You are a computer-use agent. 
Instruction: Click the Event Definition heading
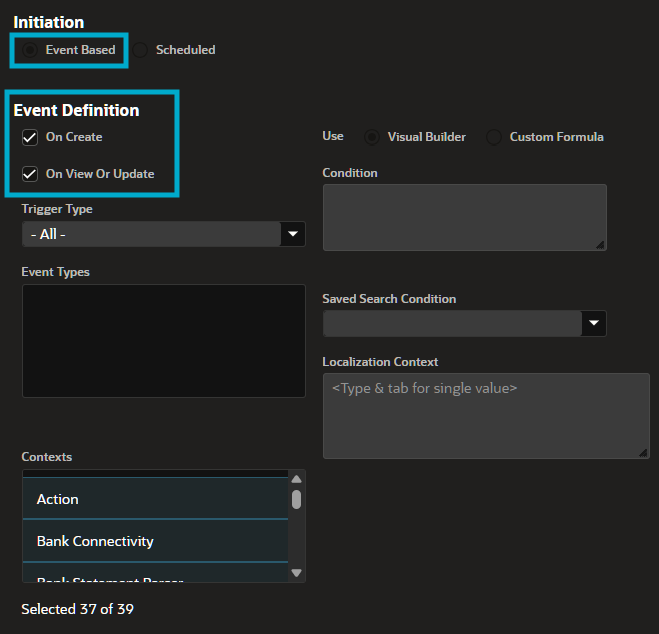click(76, 110)
